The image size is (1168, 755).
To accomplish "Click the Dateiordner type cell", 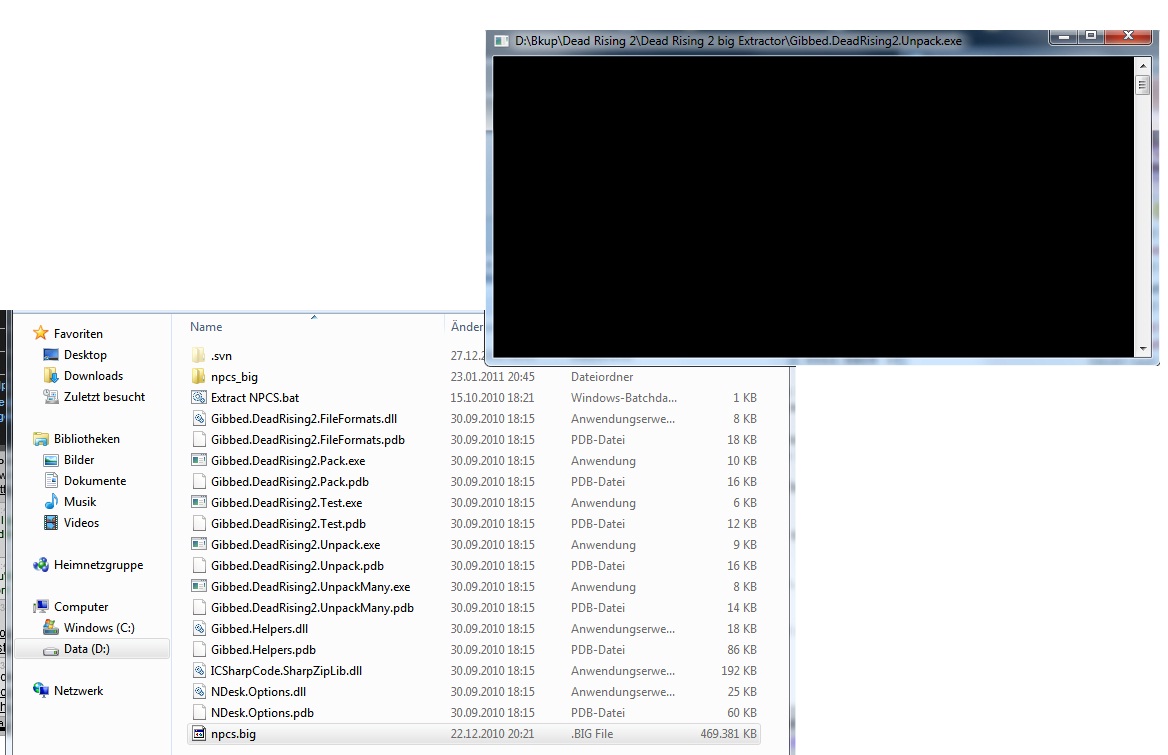I will click(x=602, y=377).
